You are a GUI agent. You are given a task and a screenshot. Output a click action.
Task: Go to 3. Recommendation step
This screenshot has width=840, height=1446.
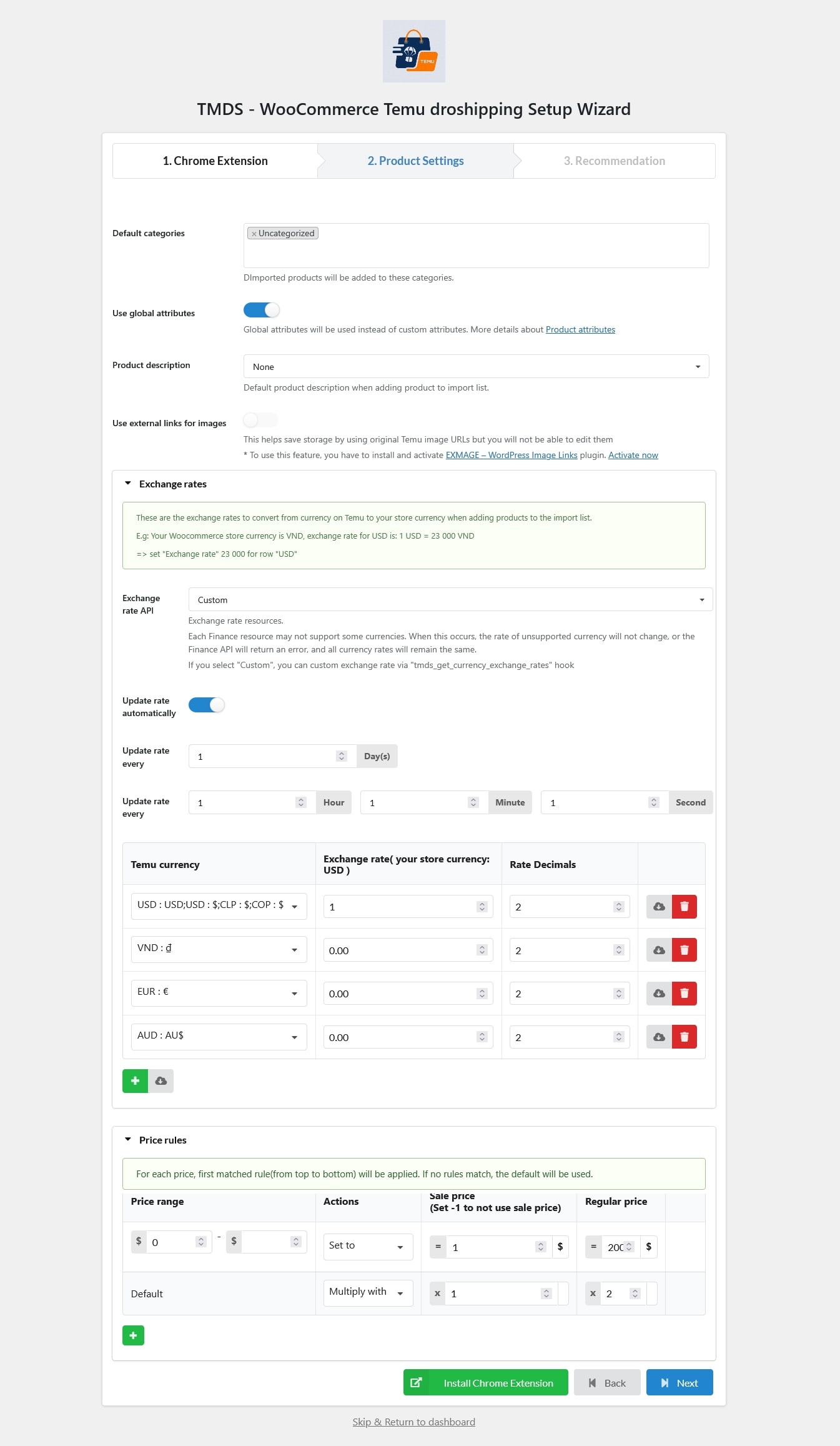click(614, 161)
